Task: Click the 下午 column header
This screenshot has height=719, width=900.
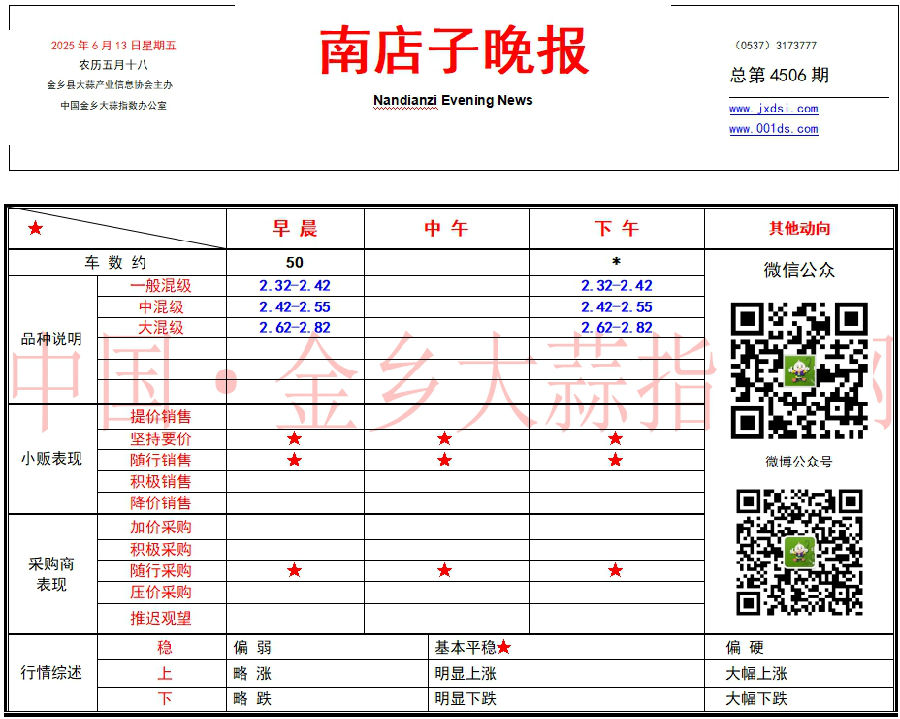Action: pos(616,228)
